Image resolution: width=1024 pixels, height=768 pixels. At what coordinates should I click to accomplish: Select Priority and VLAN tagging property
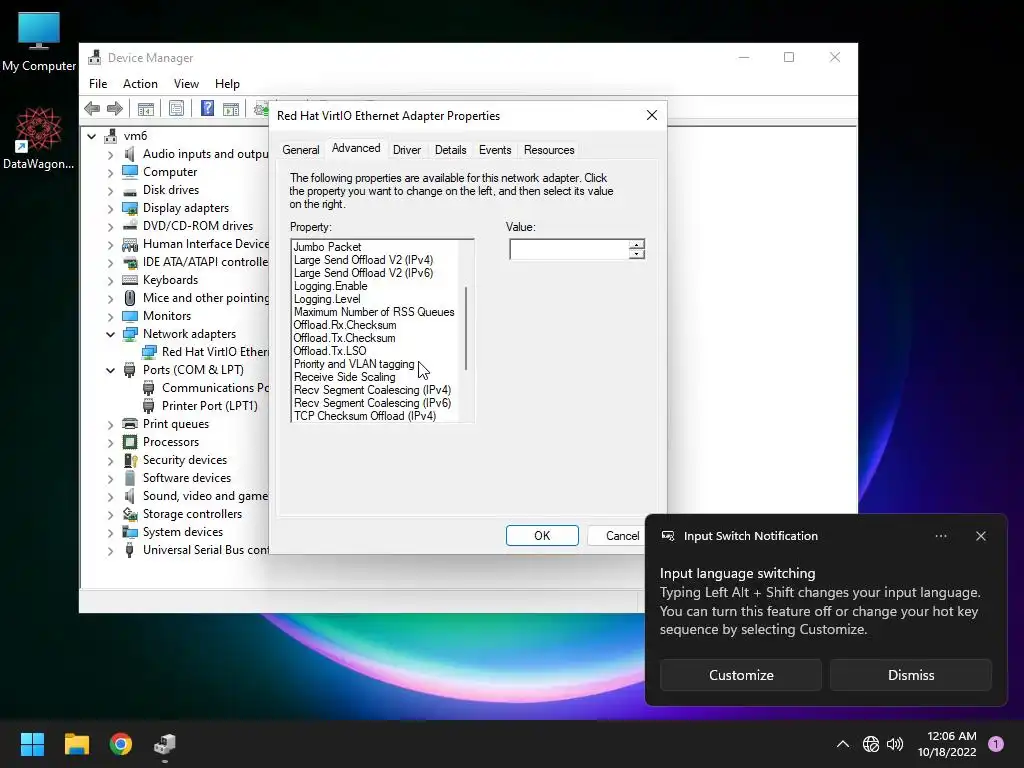click(x=354, y=364)
